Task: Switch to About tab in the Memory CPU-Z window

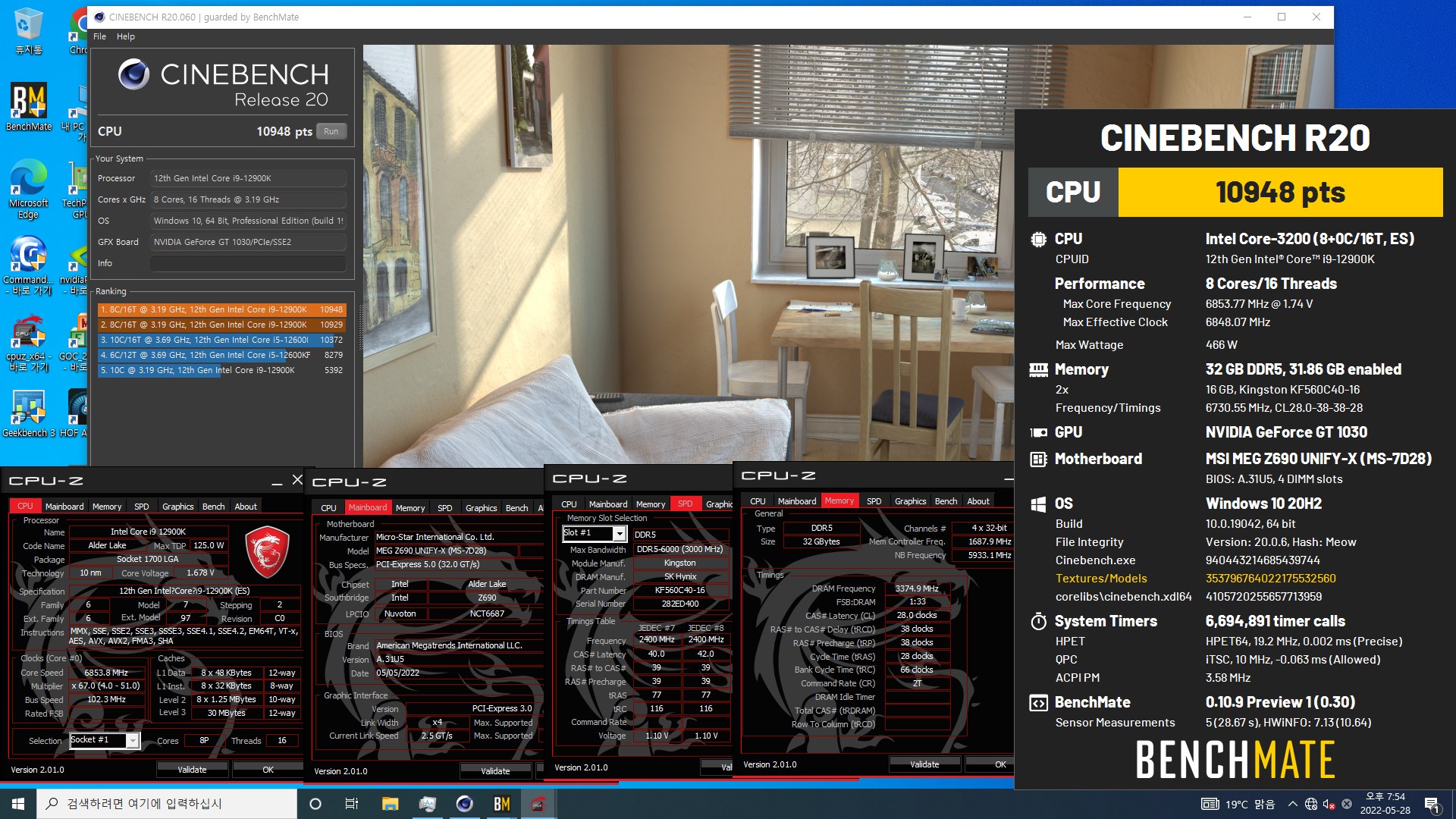Action: (x=978, y=500)
